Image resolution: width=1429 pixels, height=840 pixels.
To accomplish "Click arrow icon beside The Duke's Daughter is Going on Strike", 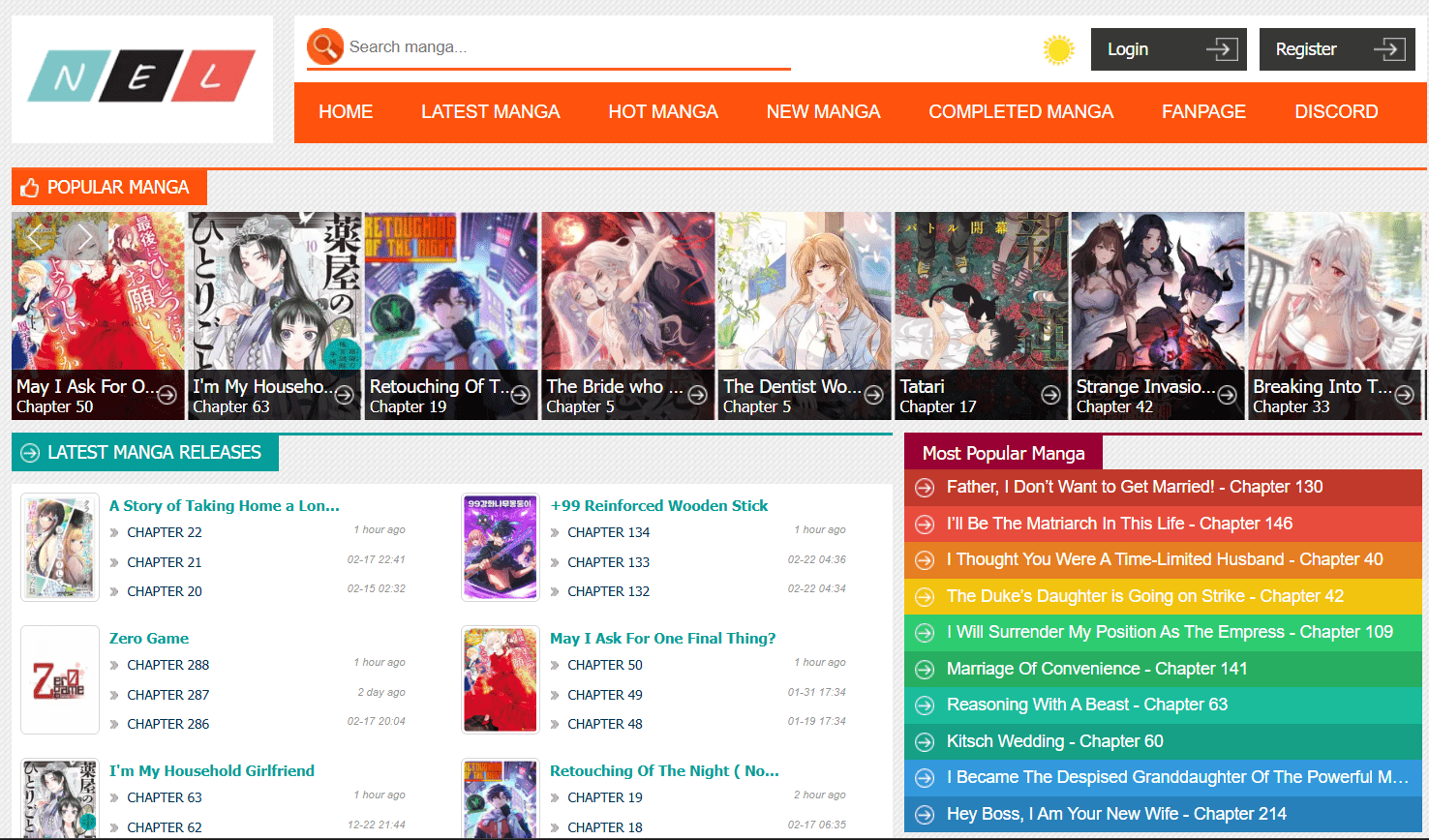I will pos(925,596).
